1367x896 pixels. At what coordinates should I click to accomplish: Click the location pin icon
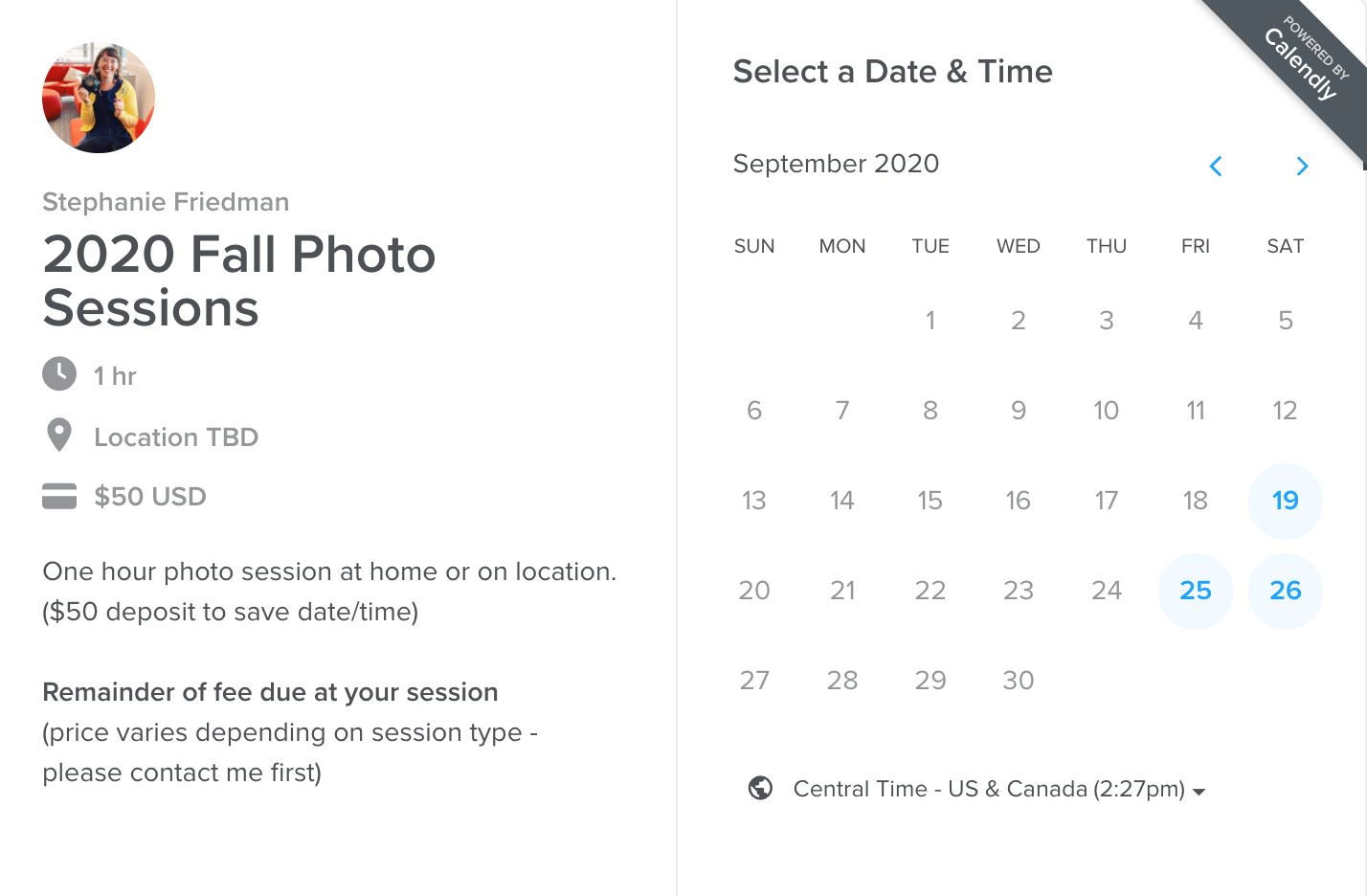59,436
